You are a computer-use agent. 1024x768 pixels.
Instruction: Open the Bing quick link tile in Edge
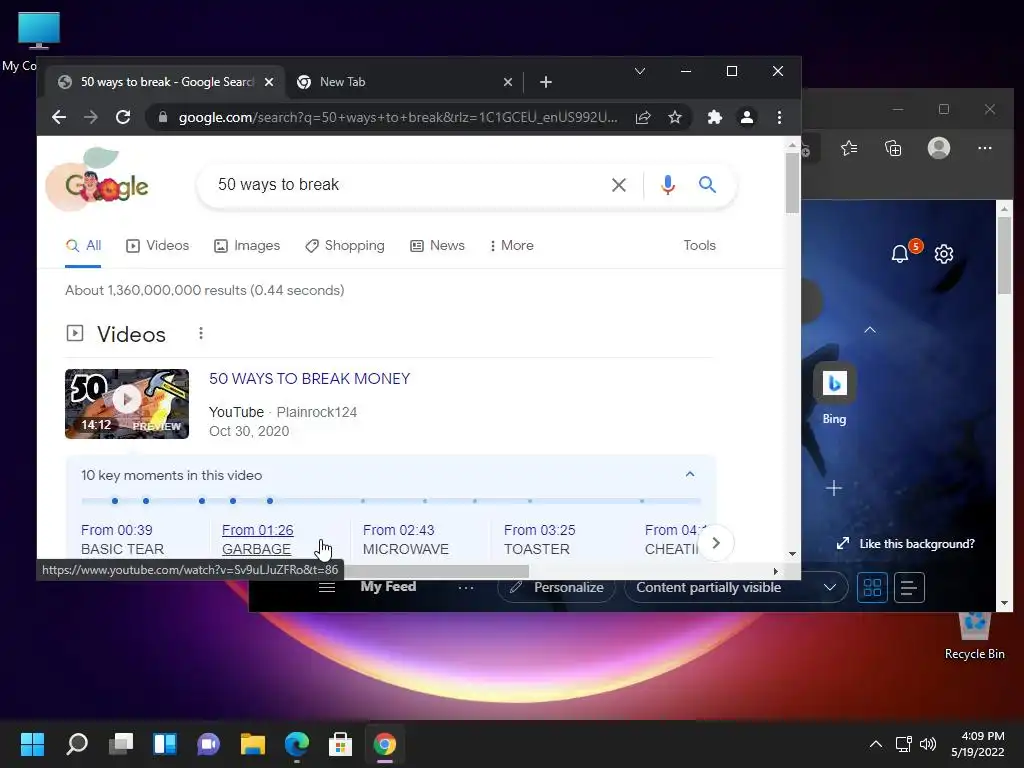click(834, 393)
